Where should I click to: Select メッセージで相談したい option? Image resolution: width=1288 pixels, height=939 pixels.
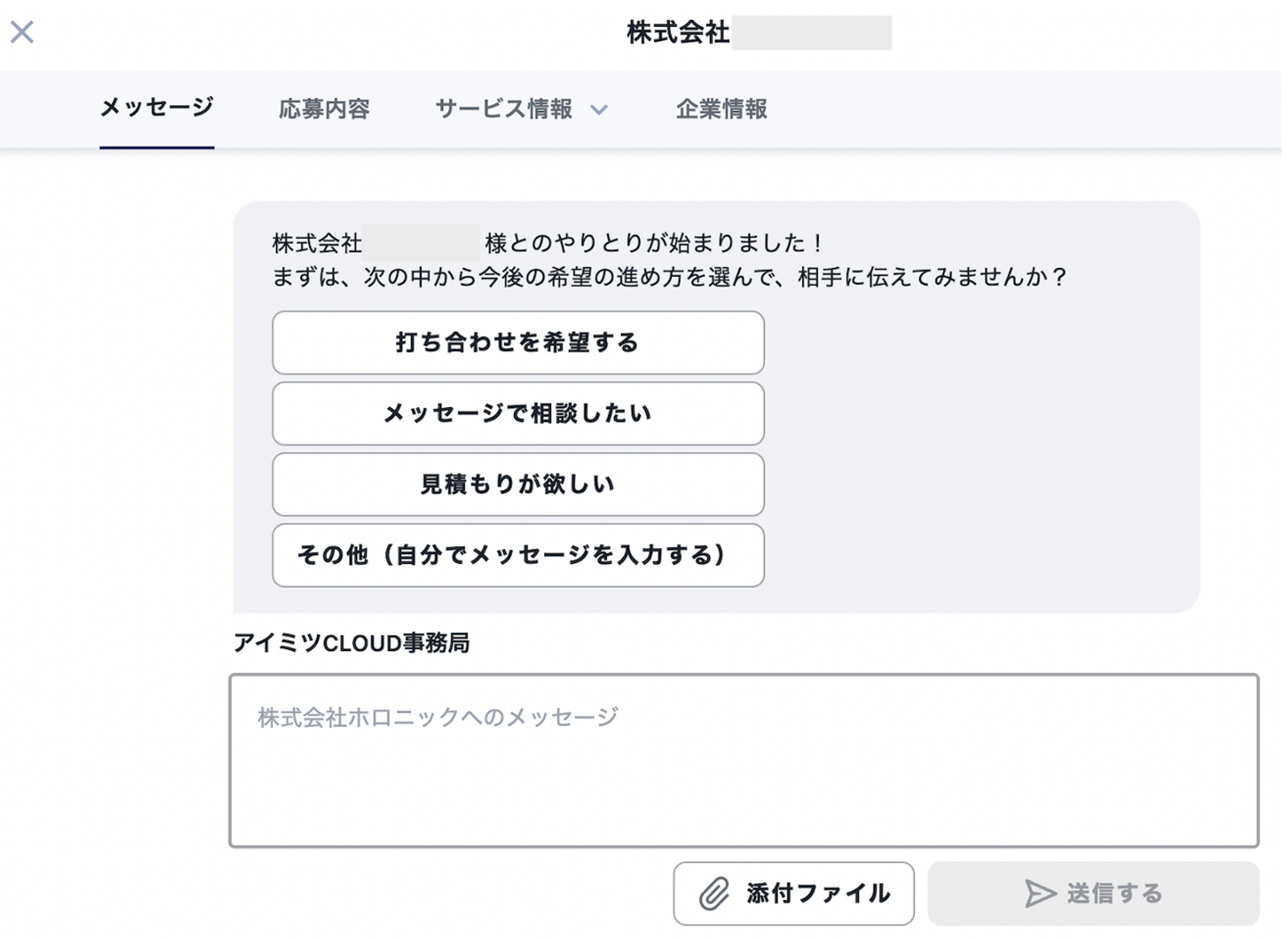[518, 413]
